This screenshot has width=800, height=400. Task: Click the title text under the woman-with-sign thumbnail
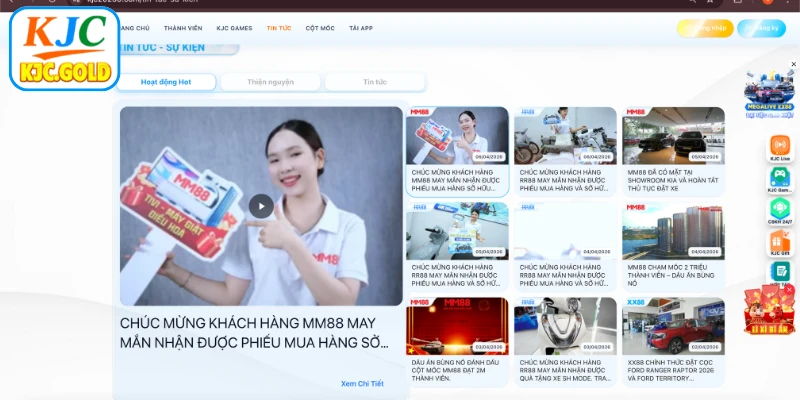click(x=456, y=180)
